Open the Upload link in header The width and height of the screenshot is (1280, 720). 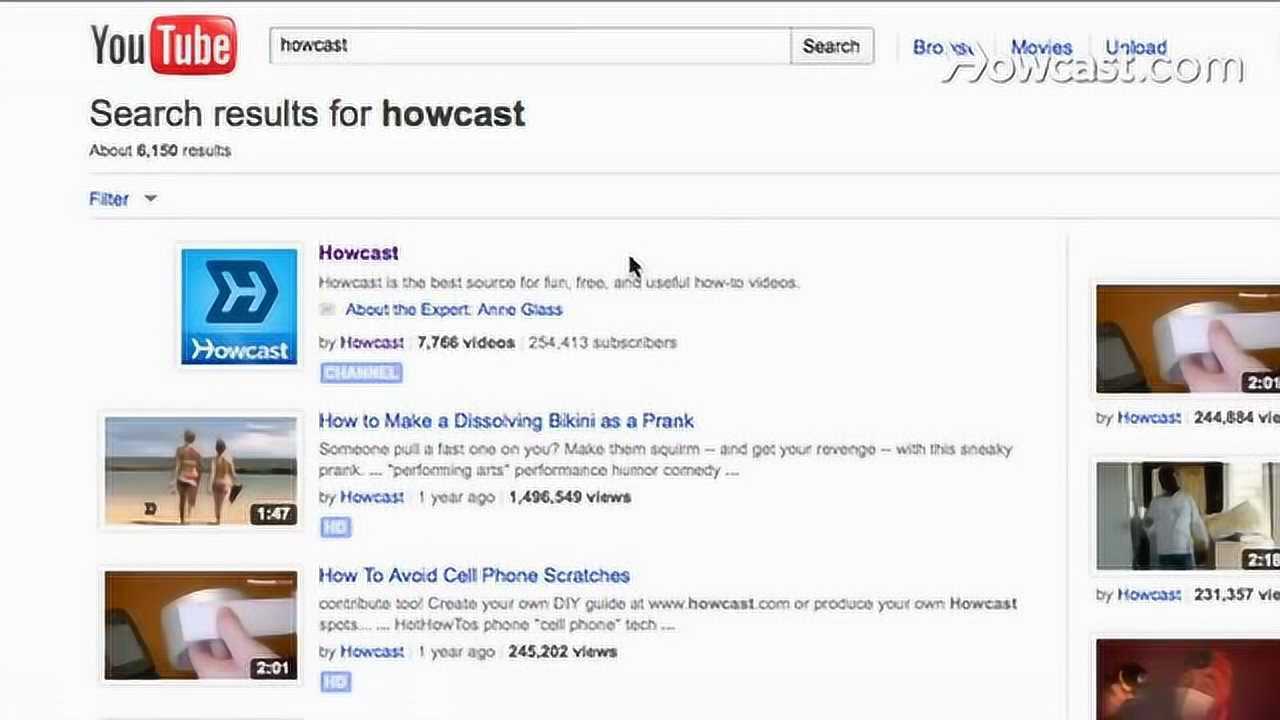click(1136, 47)
